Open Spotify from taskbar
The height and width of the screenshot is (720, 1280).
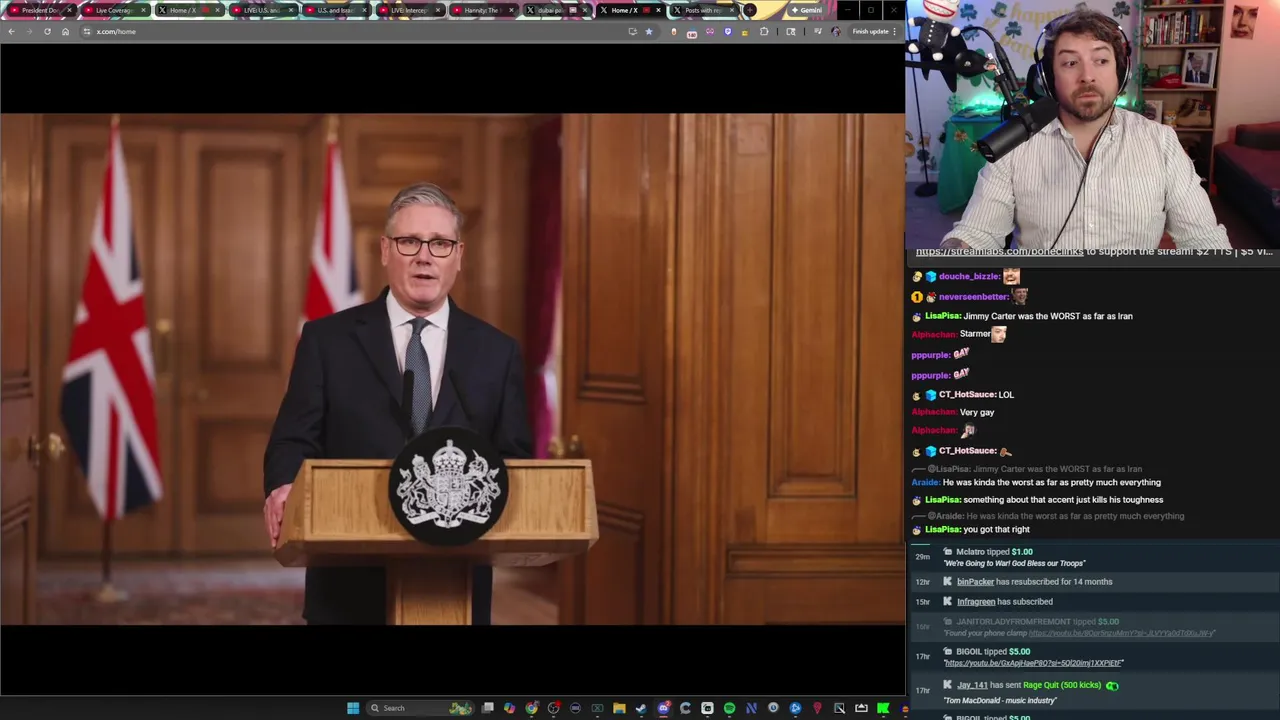coord(729,708)
